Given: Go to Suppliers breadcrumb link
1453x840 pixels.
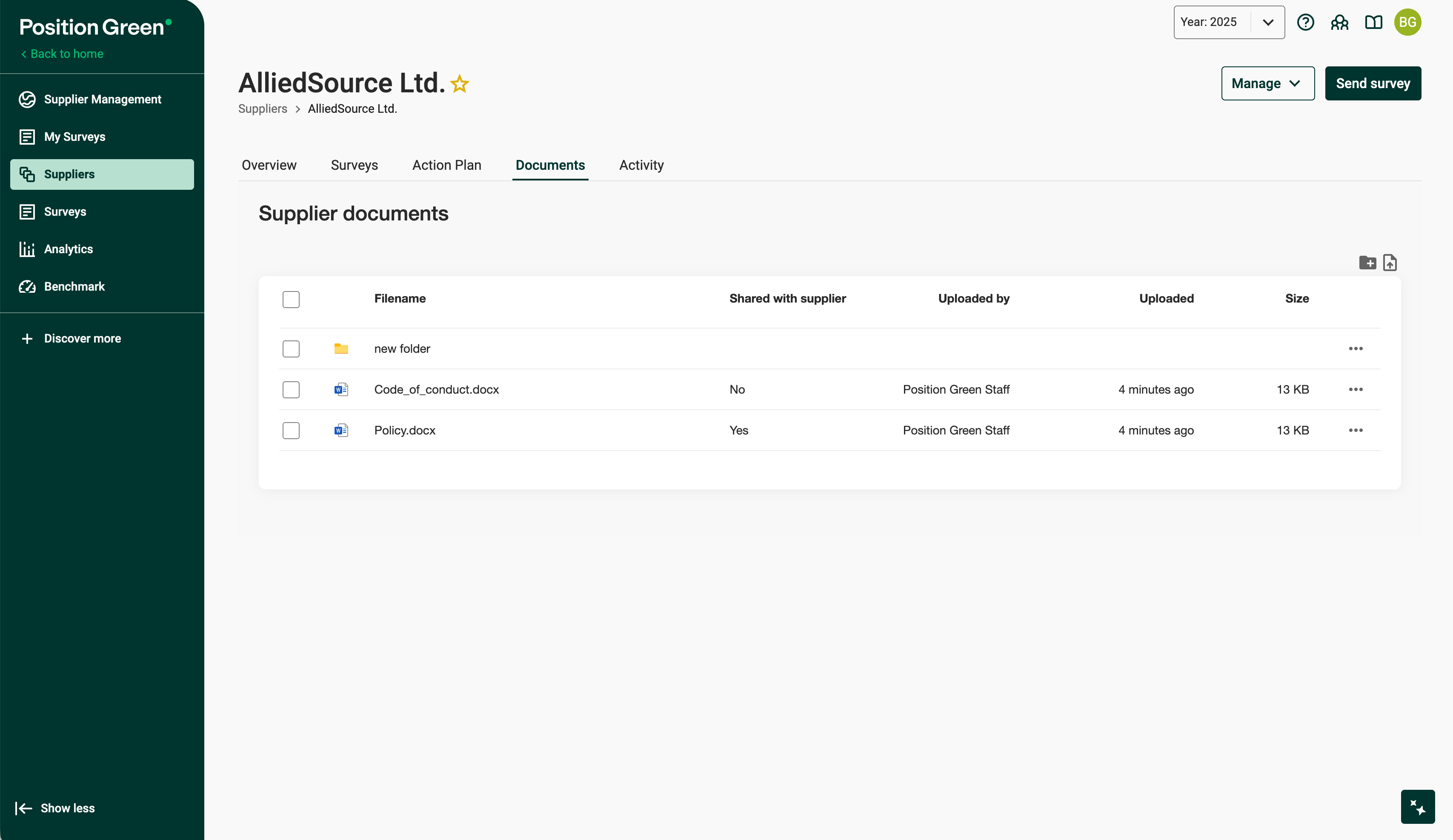Looking at the screenshot, I should (x=263, y=109).
